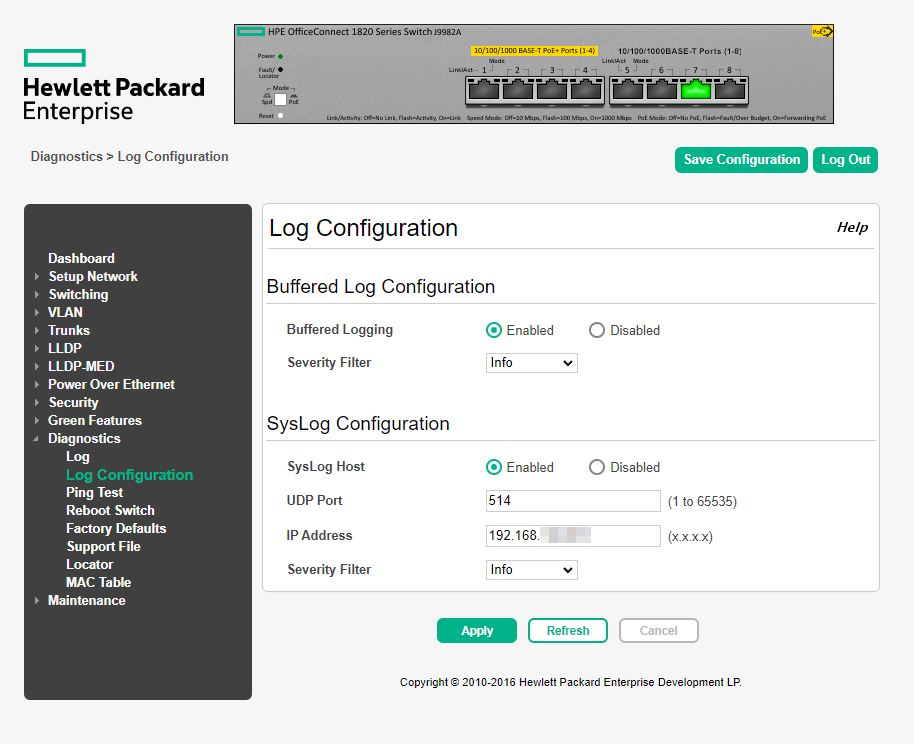Open Help link

[852, 227]
